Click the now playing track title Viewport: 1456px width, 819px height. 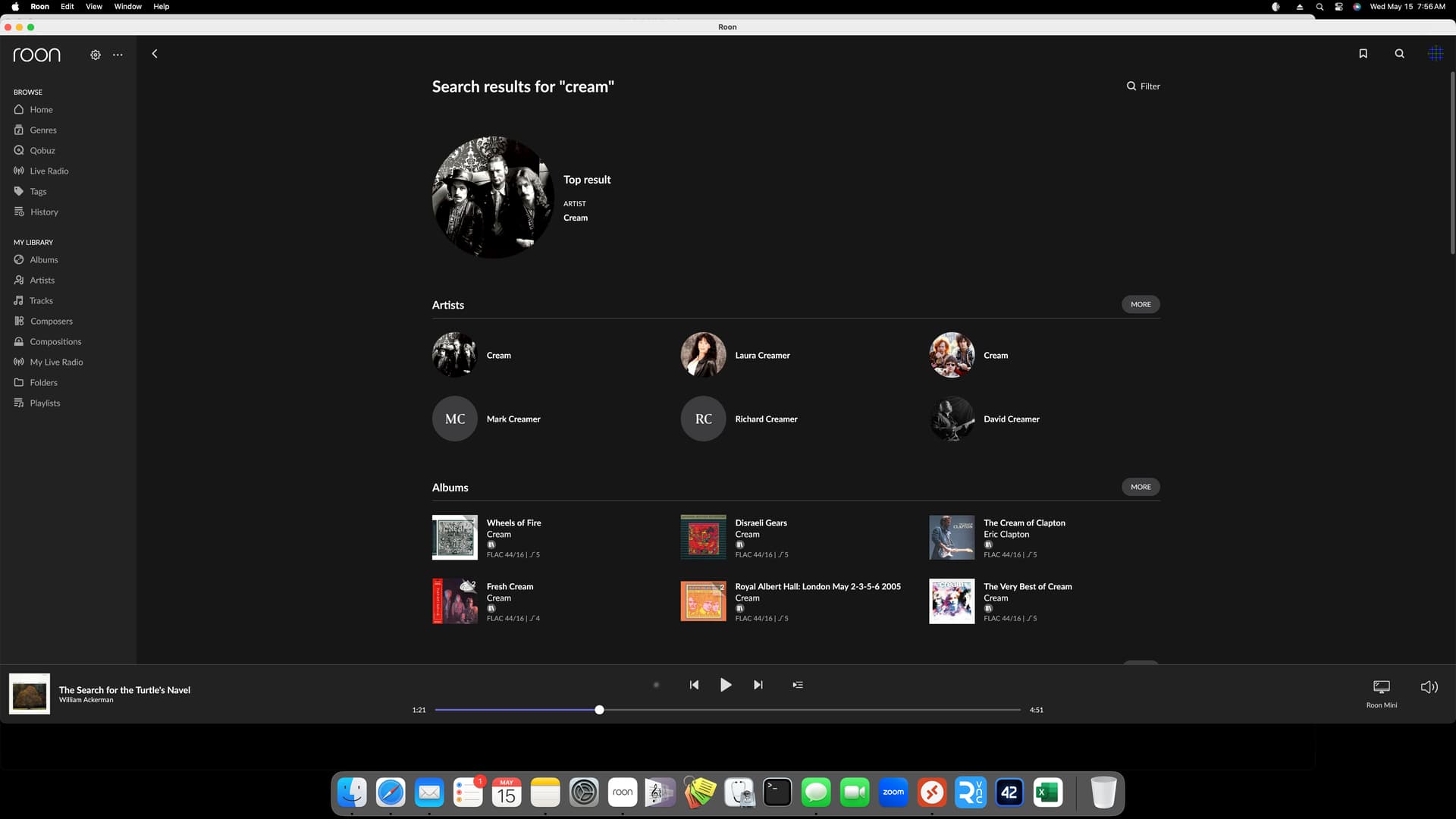coord(124,690)
